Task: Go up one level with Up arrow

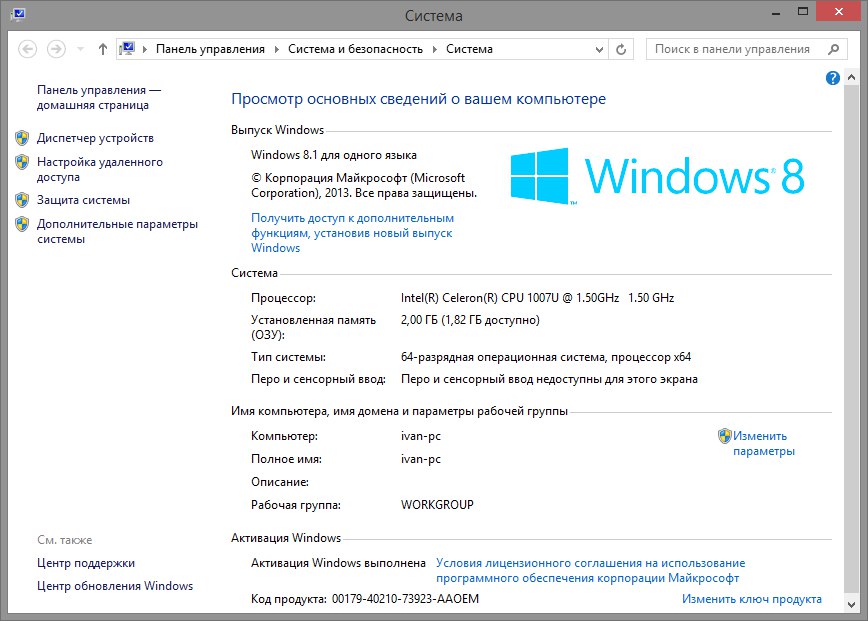Action: (x=102, y=49)
